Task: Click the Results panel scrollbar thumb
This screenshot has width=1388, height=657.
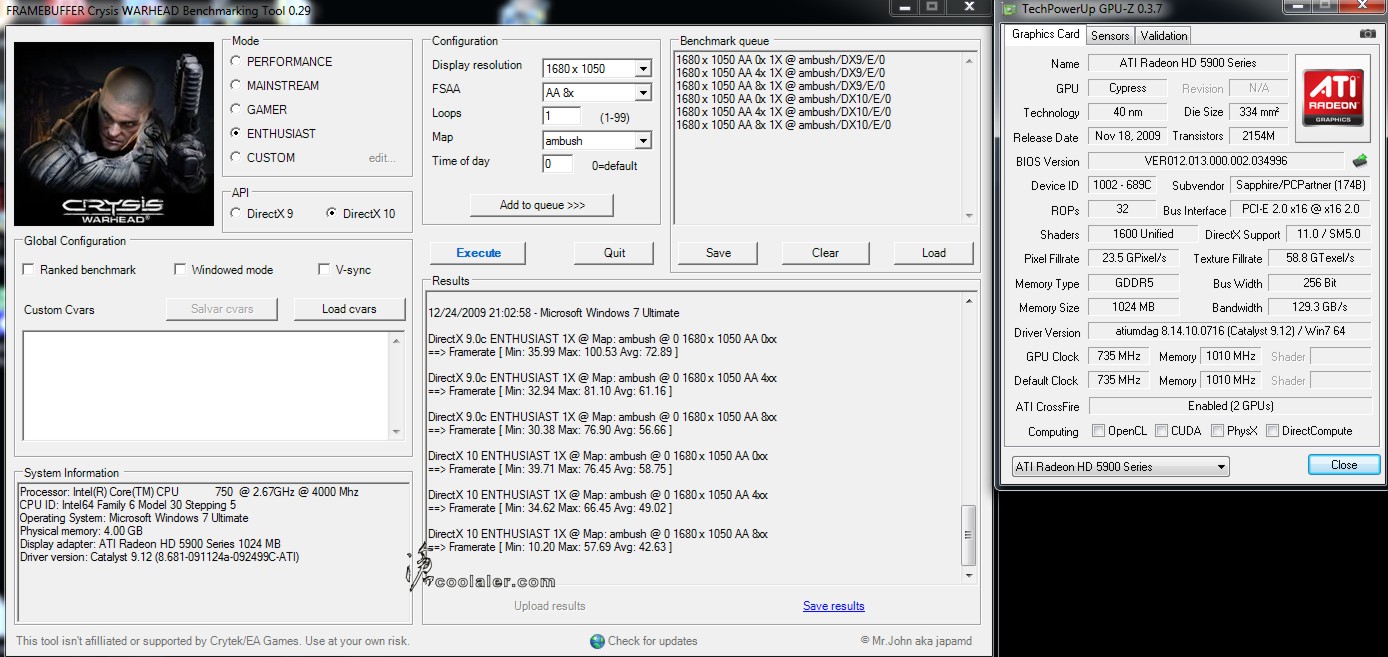Action: tap(967, 535)
